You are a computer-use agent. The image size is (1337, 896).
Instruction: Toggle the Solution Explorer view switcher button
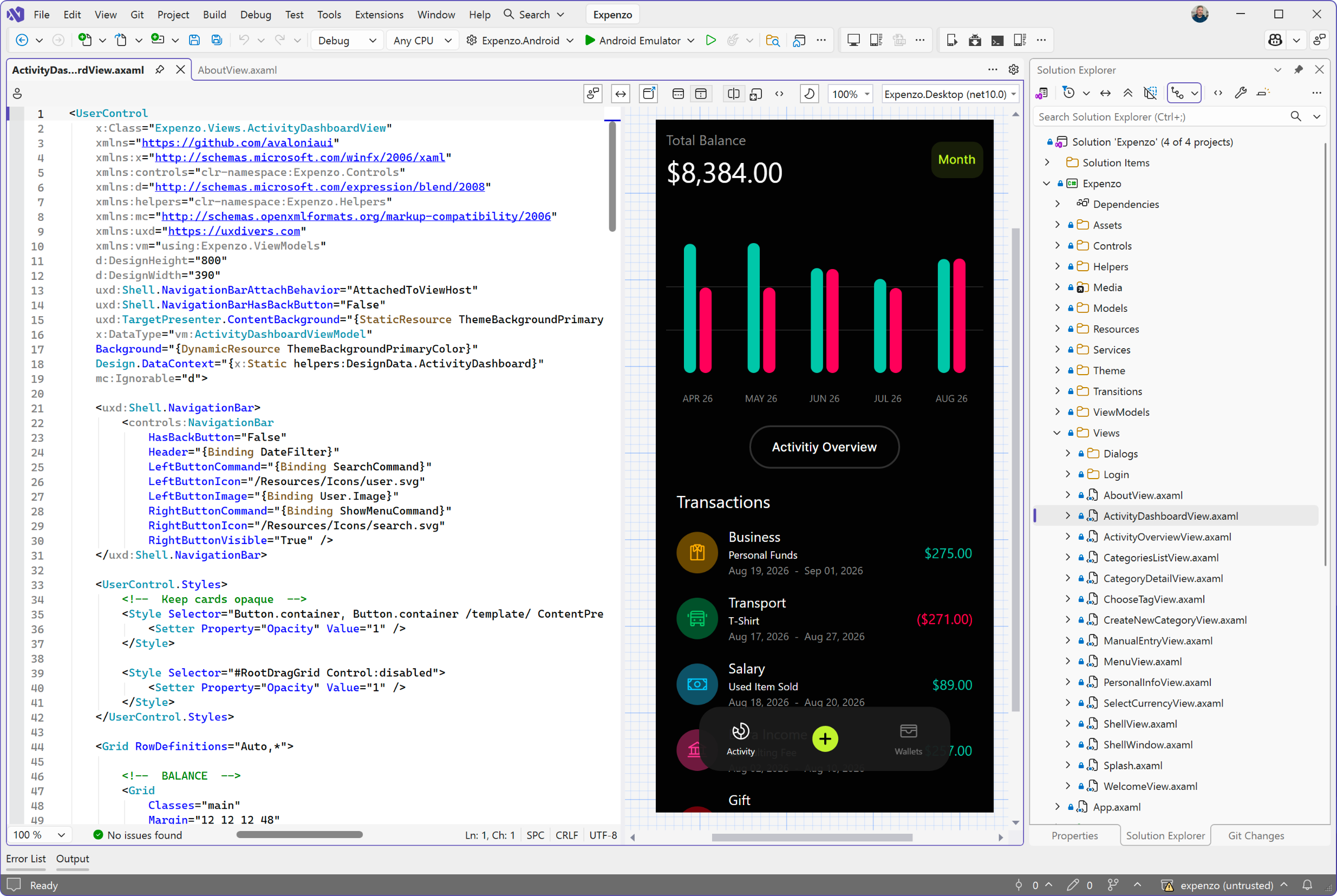[x=1184, y=93]
